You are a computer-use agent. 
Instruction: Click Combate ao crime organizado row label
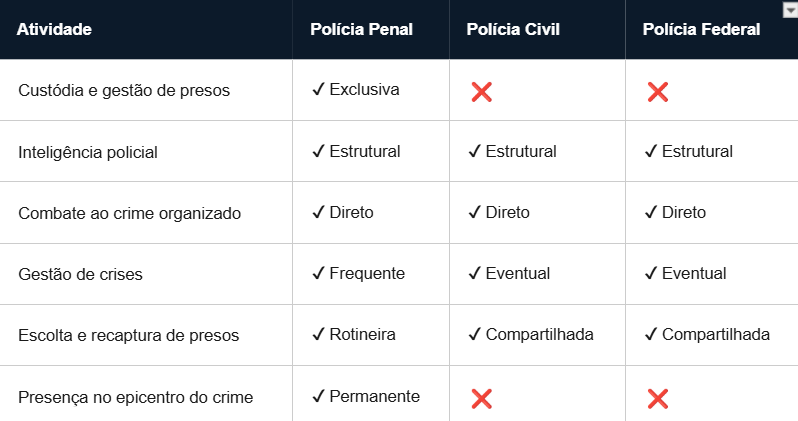pos(129,213)
